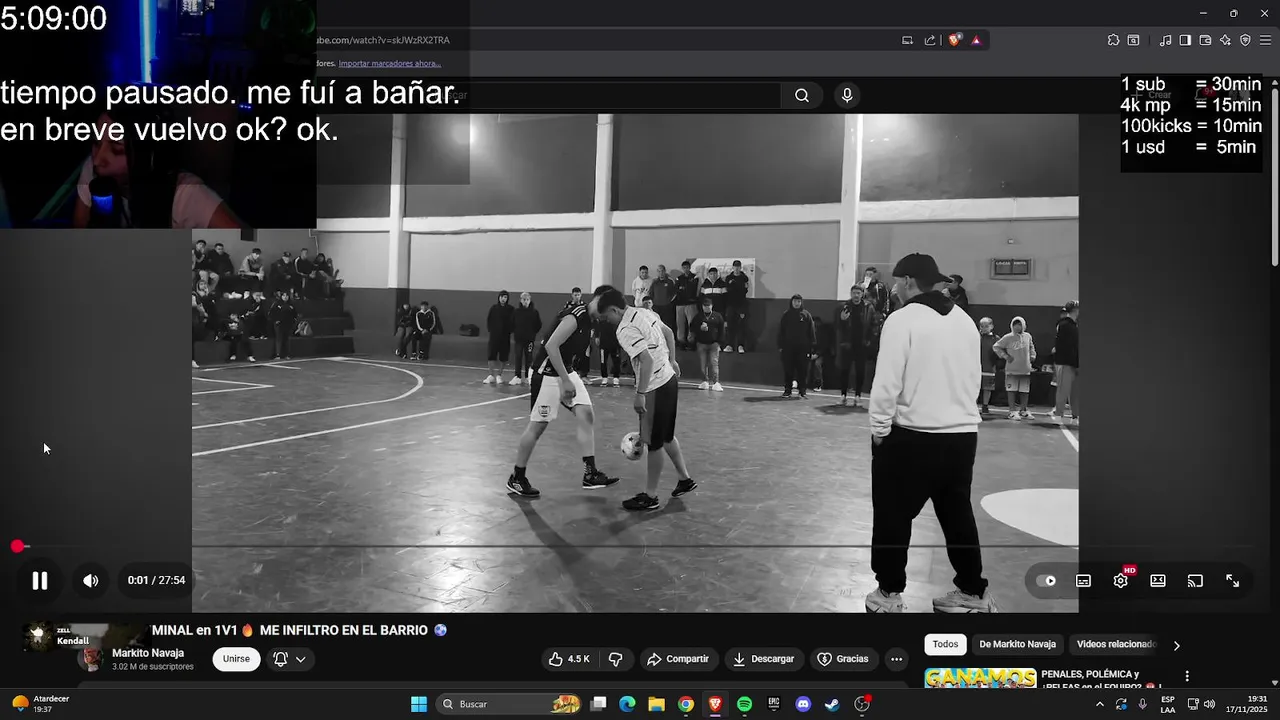
Task: Toggle the autoplay switch in player
Action: tap(1046, 580)
